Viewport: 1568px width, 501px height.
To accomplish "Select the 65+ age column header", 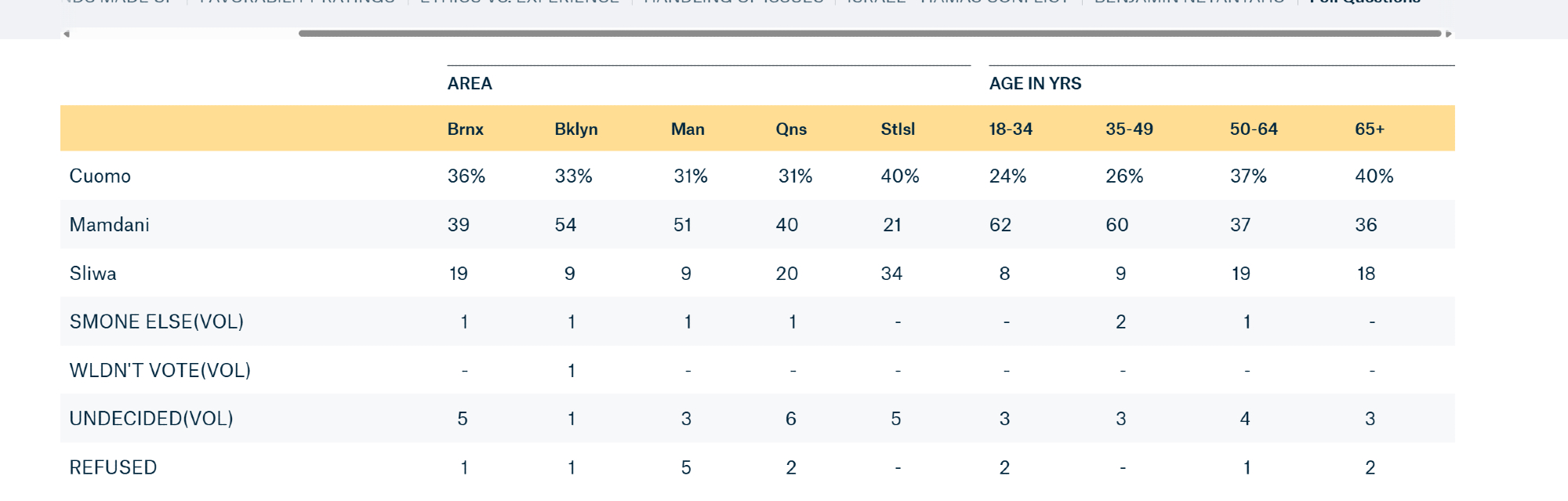I will pyautogui.click(x=1370, y=129).
